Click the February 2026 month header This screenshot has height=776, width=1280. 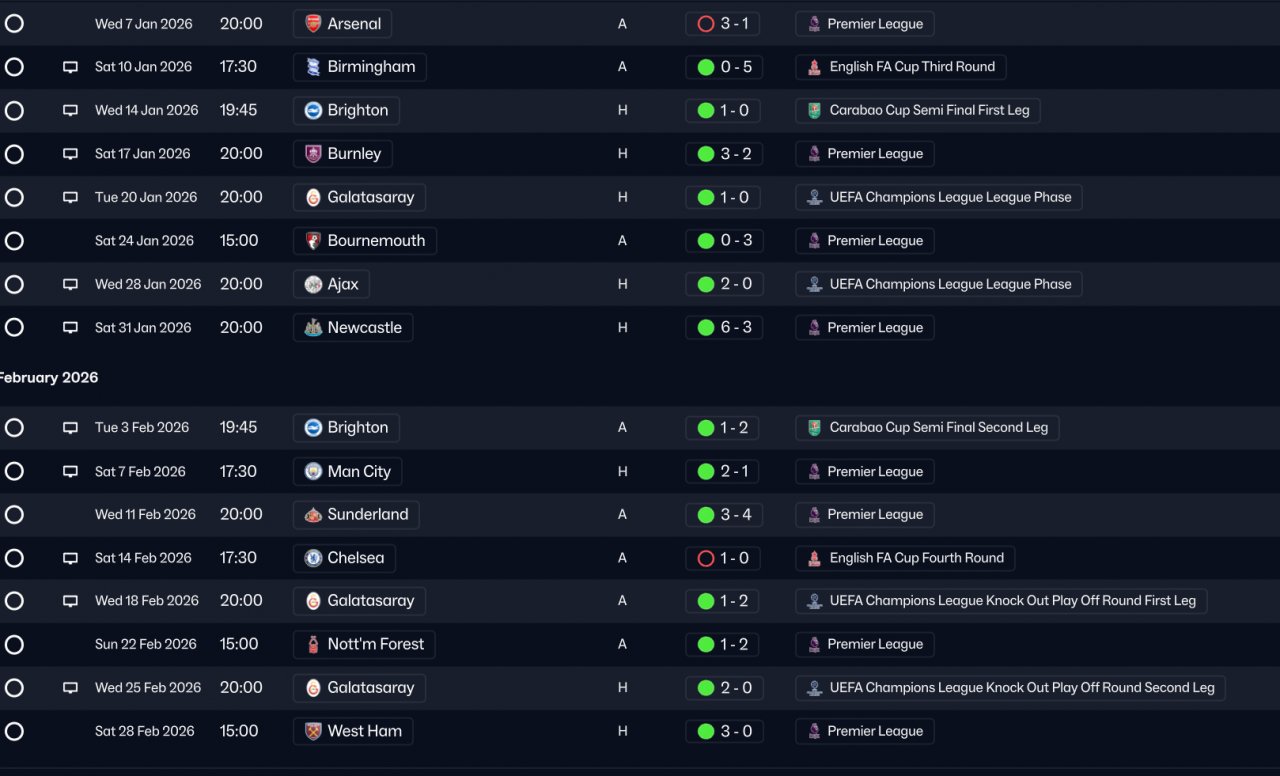click(x=49, y=378)
